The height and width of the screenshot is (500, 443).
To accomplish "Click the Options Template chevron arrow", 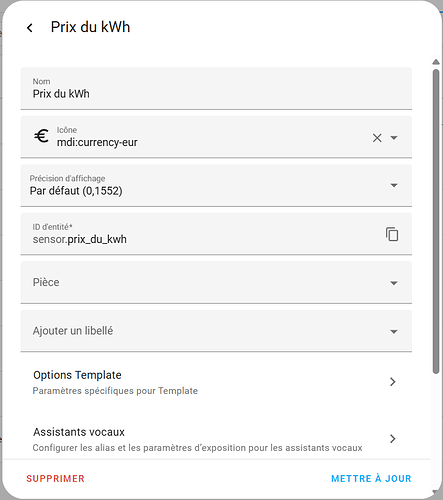I will (x=393, y=382).
